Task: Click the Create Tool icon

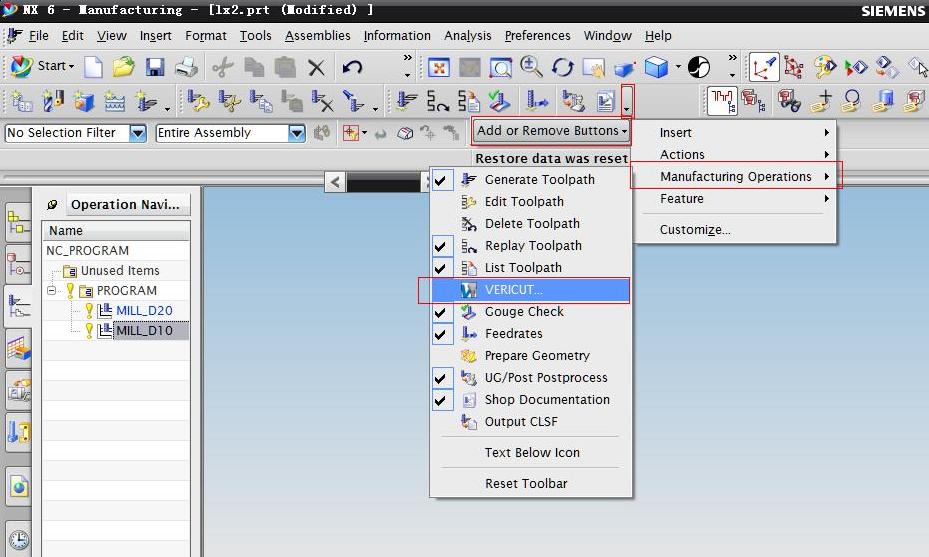Action: [52, 101]
